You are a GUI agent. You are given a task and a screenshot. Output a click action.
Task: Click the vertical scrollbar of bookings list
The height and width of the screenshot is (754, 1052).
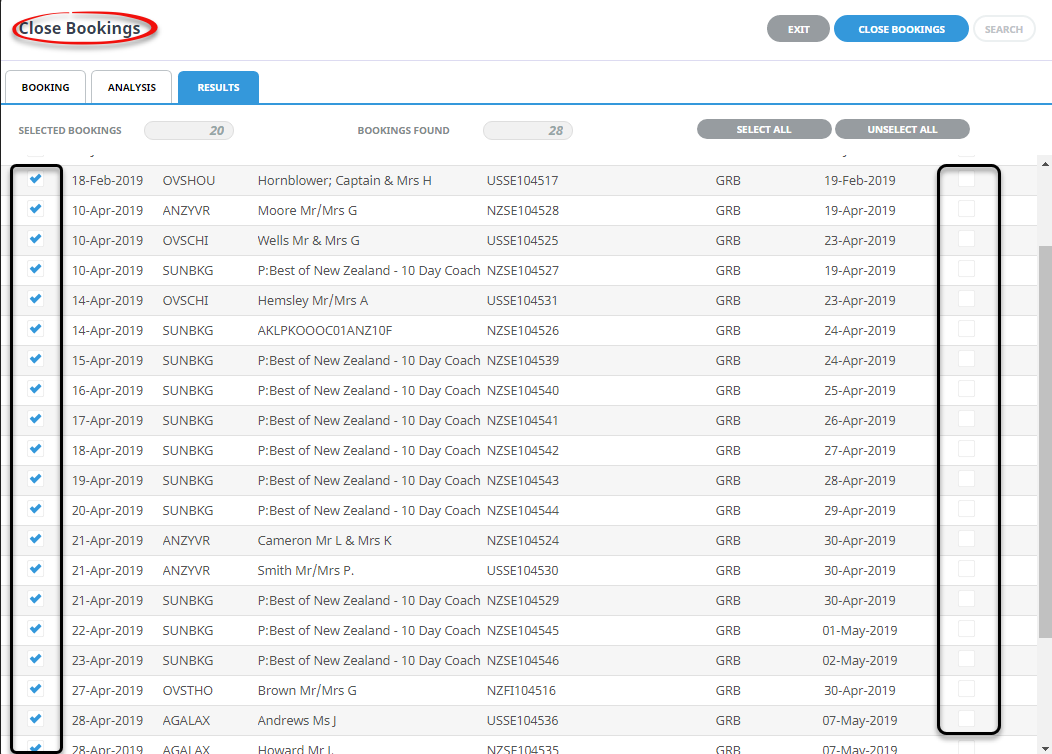point(1045,440)
